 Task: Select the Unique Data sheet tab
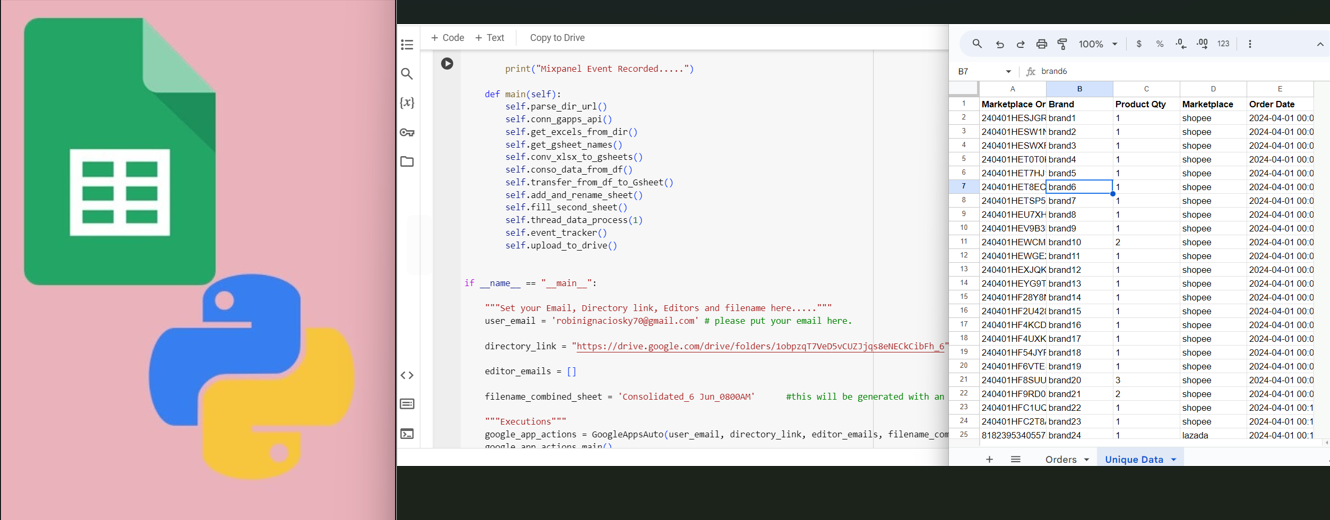[x=1133, y=460]
